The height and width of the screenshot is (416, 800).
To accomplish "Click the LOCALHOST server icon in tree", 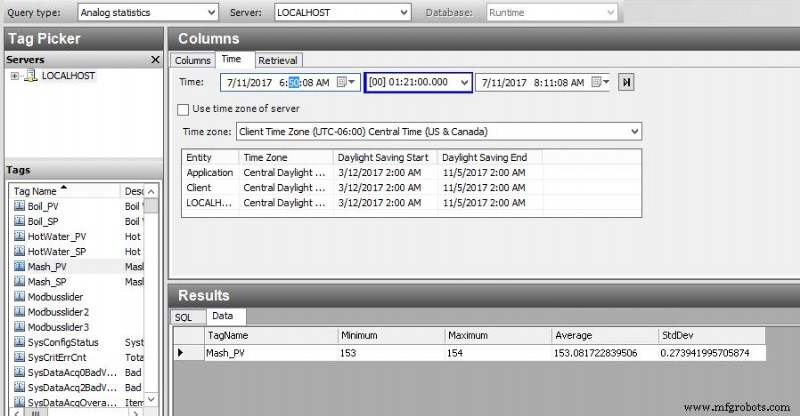I will [x=31, y=76].
